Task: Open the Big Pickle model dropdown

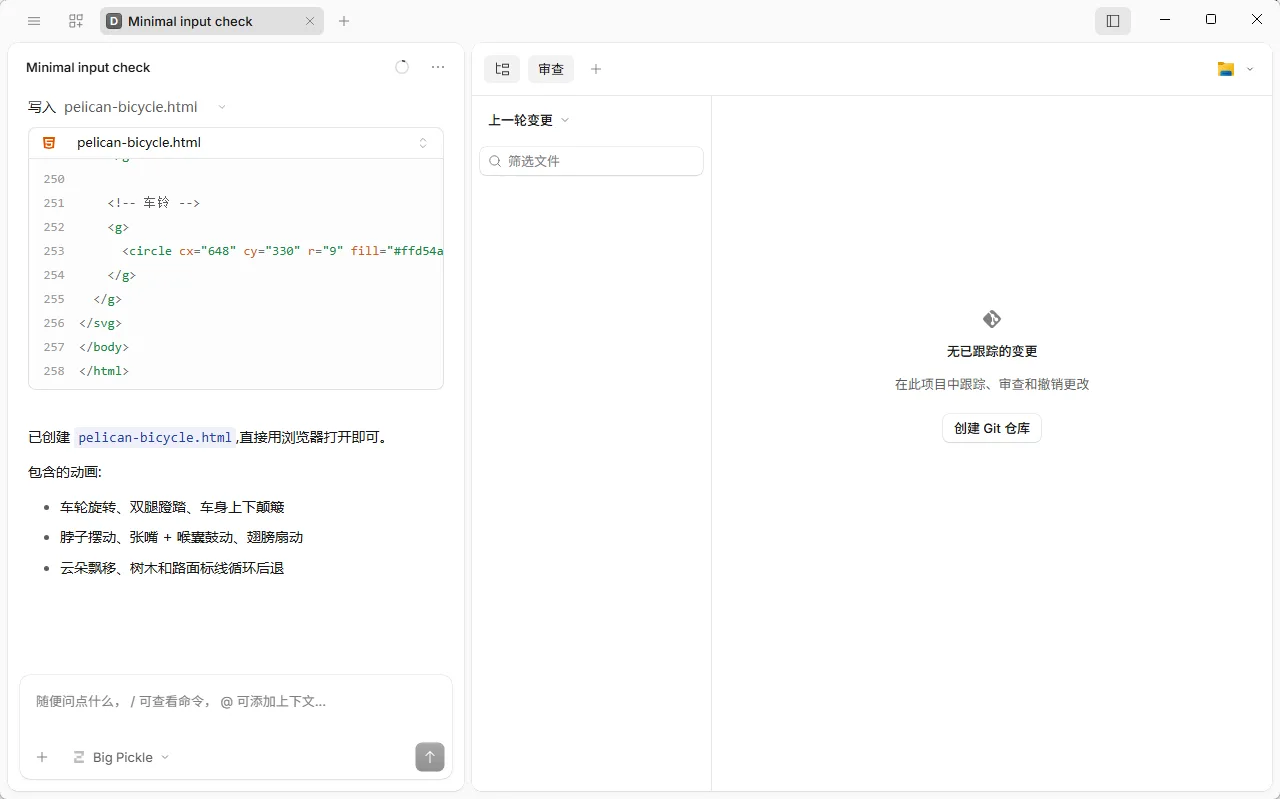Action: 121,757
